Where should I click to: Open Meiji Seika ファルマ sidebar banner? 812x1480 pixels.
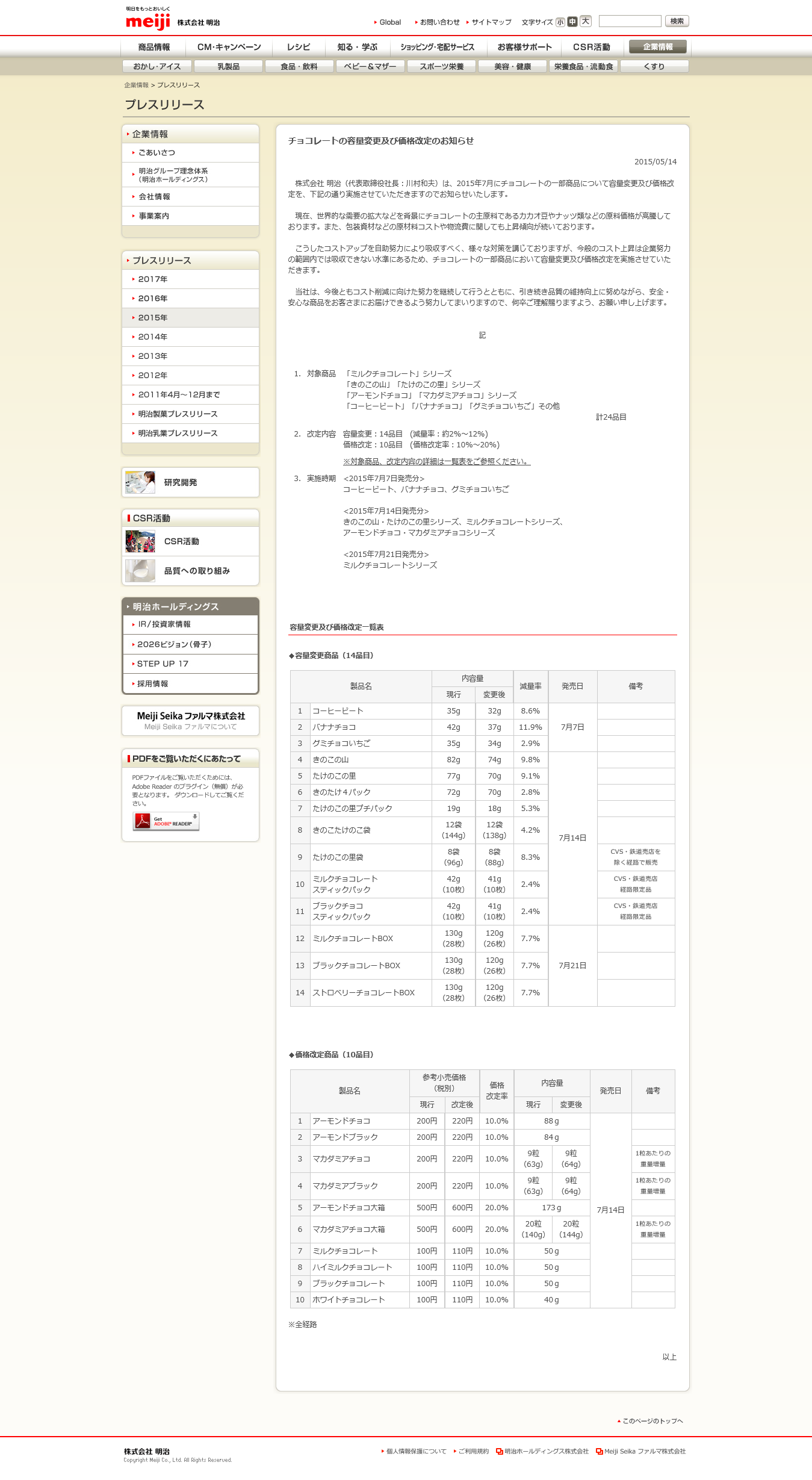pyautogui.click(x=190, y=721)
